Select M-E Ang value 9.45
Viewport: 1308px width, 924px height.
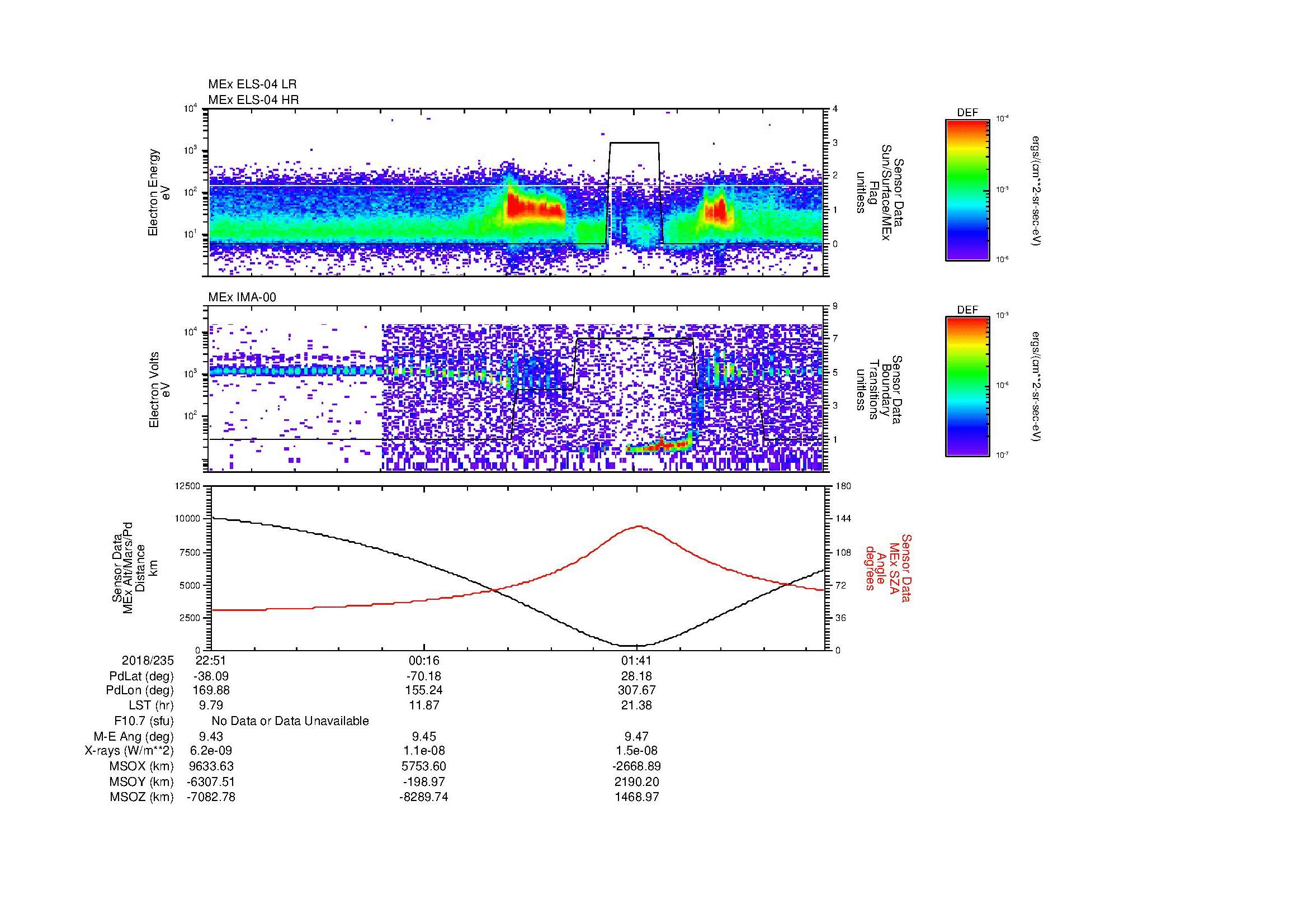pyautogui.click(x=424, y=736)
